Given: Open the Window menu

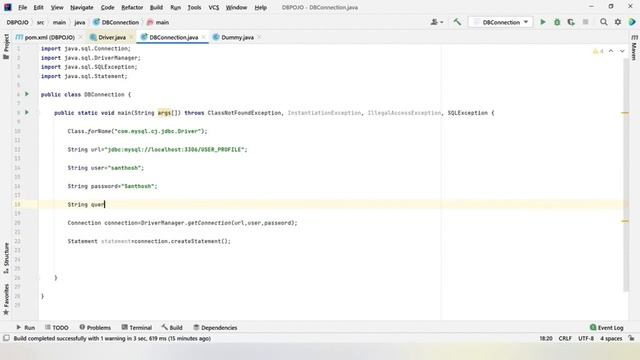Looking at the screenshot, I should (x=236, y=7).
